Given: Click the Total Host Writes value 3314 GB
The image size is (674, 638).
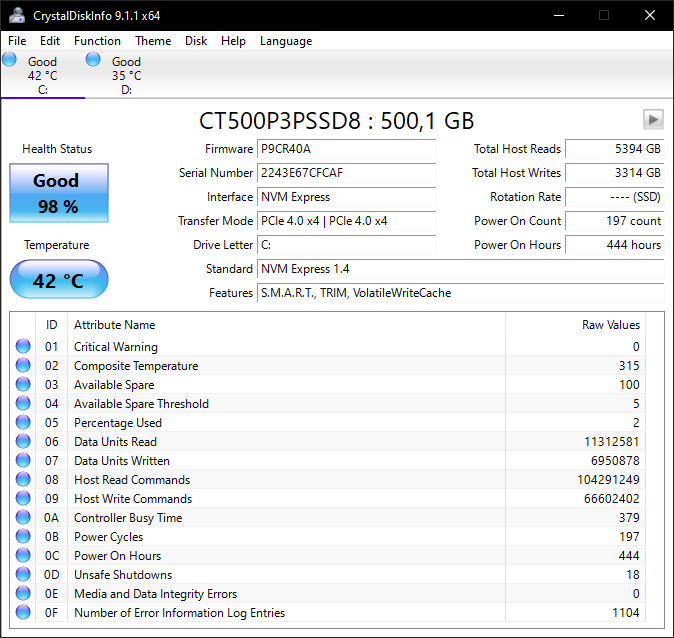Looking at the screenshot, I should pos(615,173).
